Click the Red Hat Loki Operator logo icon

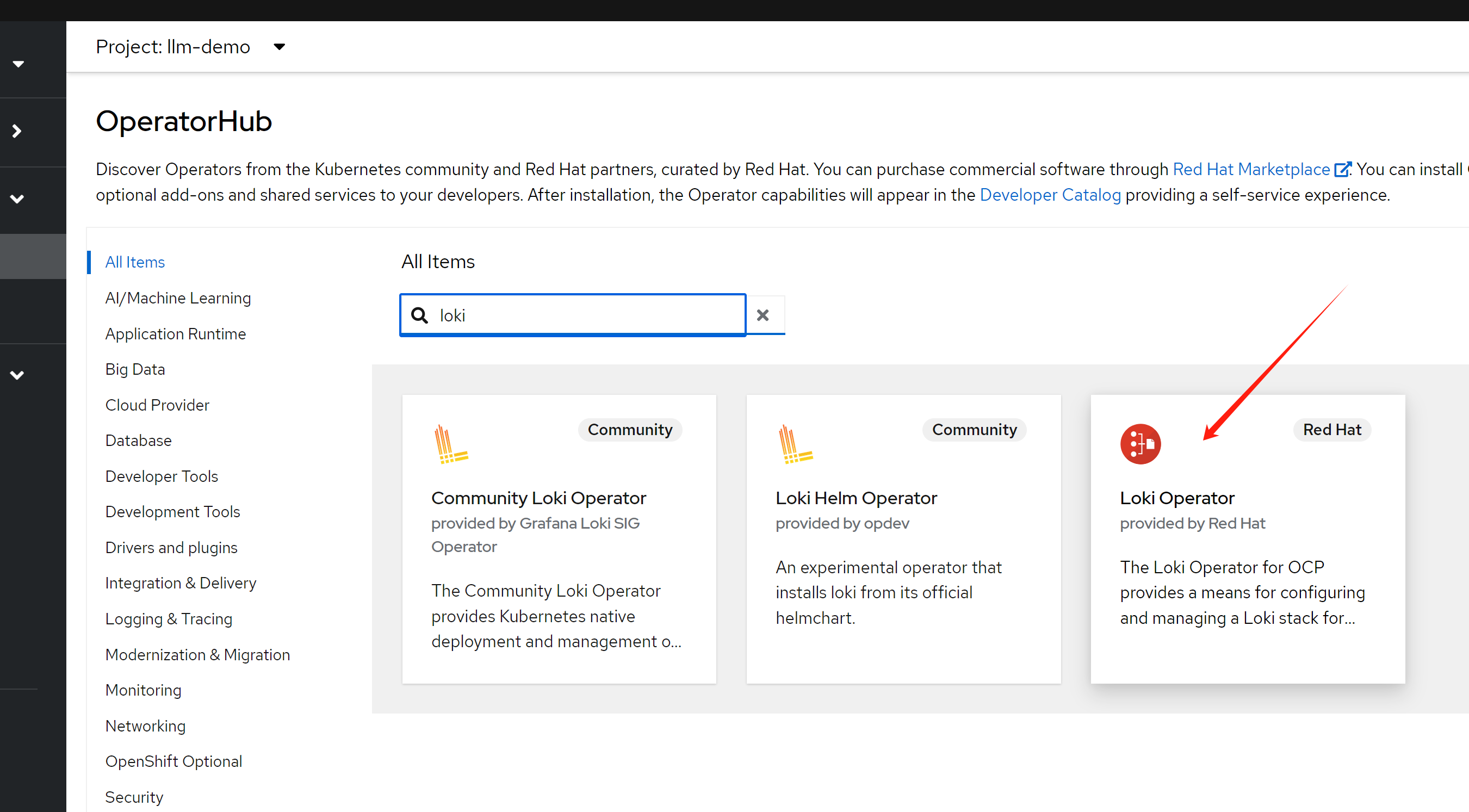[x=1140, y=444]
